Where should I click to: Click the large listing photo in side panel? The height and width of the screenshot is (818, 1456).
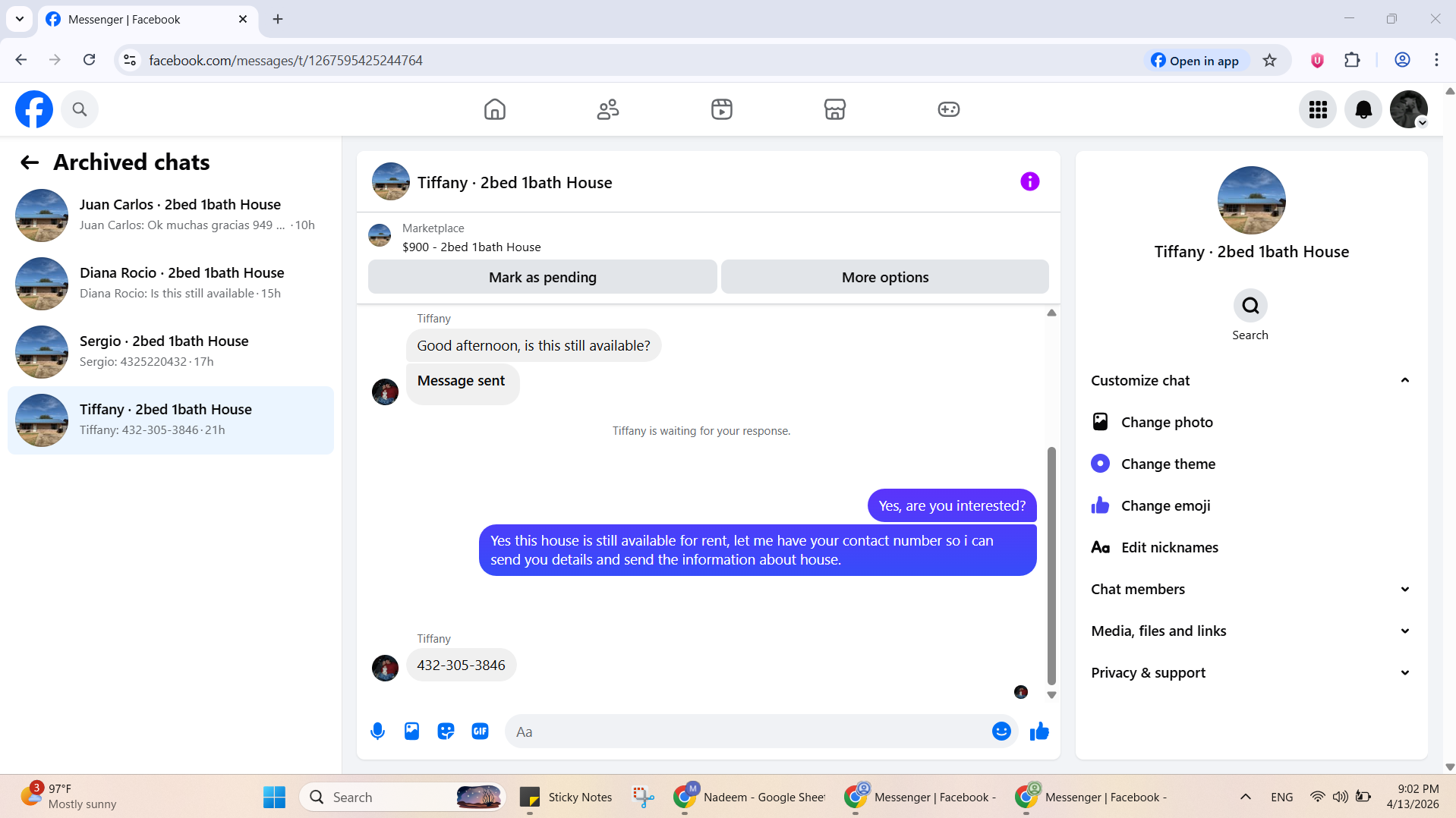click(x=1251, y=200)
